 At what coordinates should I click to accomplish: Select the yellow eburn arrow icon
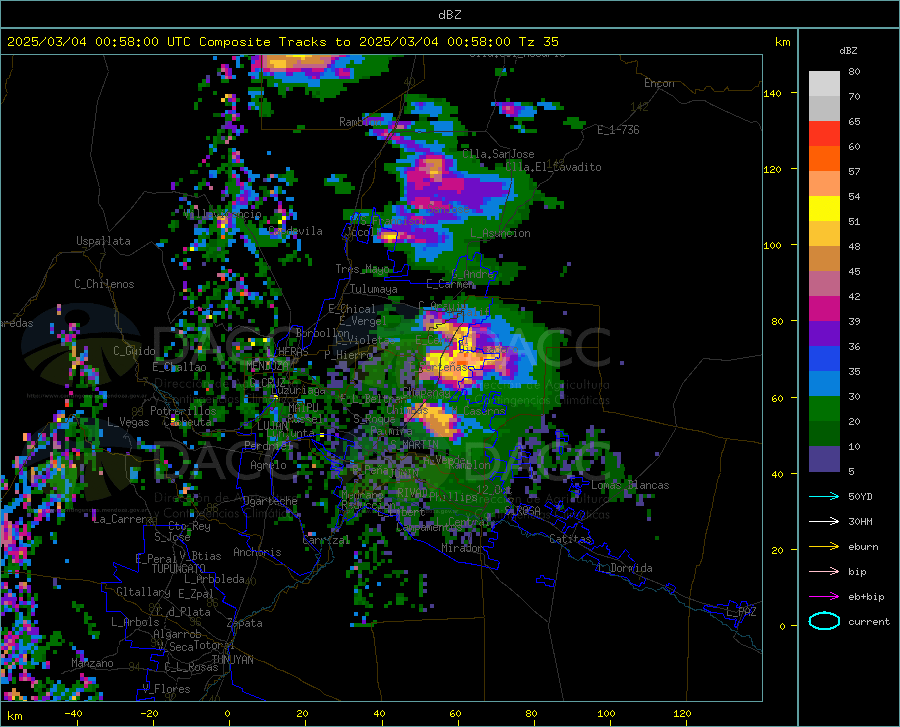click(x=824, y=546)
